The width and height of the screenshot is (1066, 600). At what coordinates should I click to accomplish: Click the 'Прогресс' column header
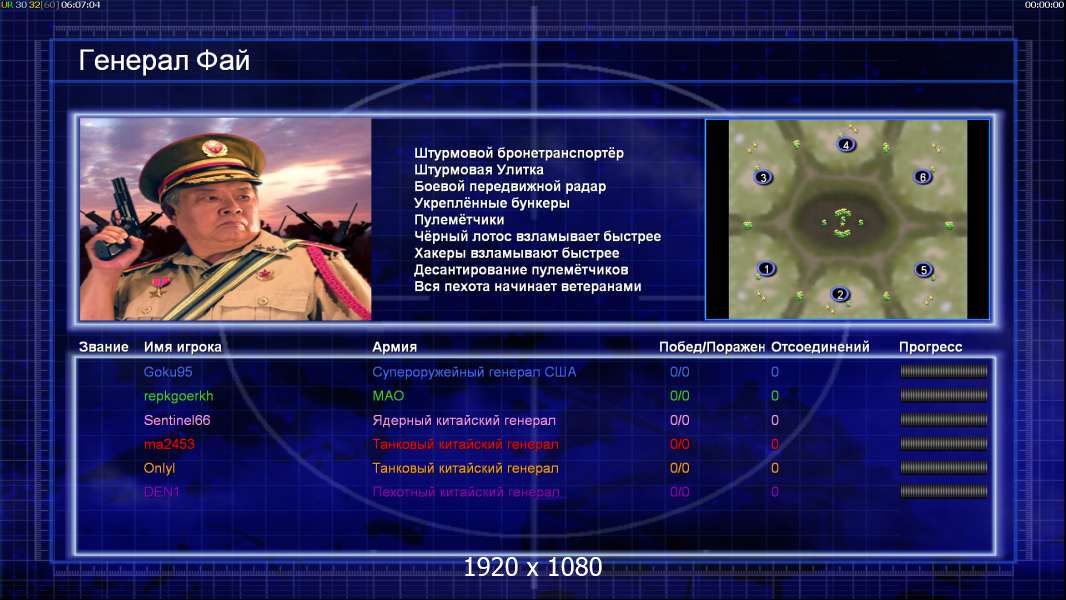tap(930, 347)
